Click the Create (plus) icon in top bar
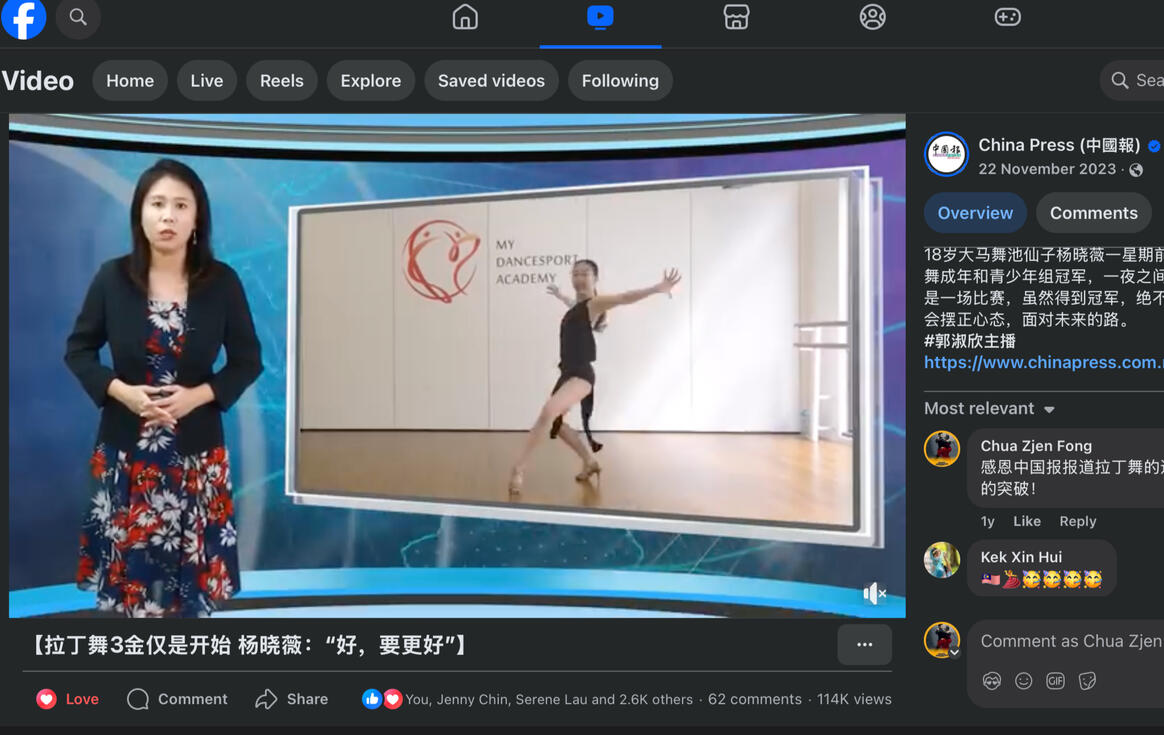 1007,17
